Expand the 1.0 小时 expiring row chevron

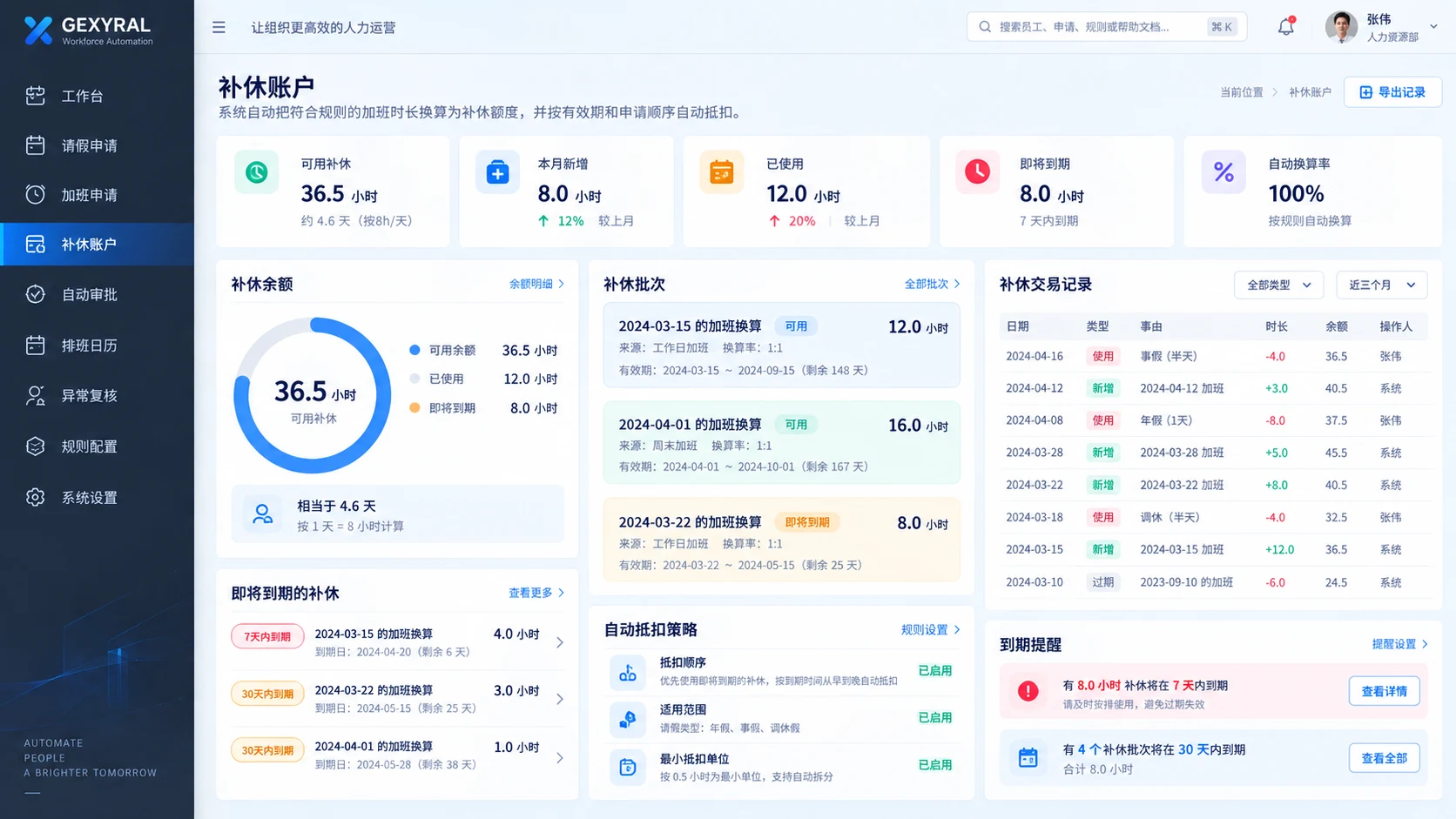559,758
